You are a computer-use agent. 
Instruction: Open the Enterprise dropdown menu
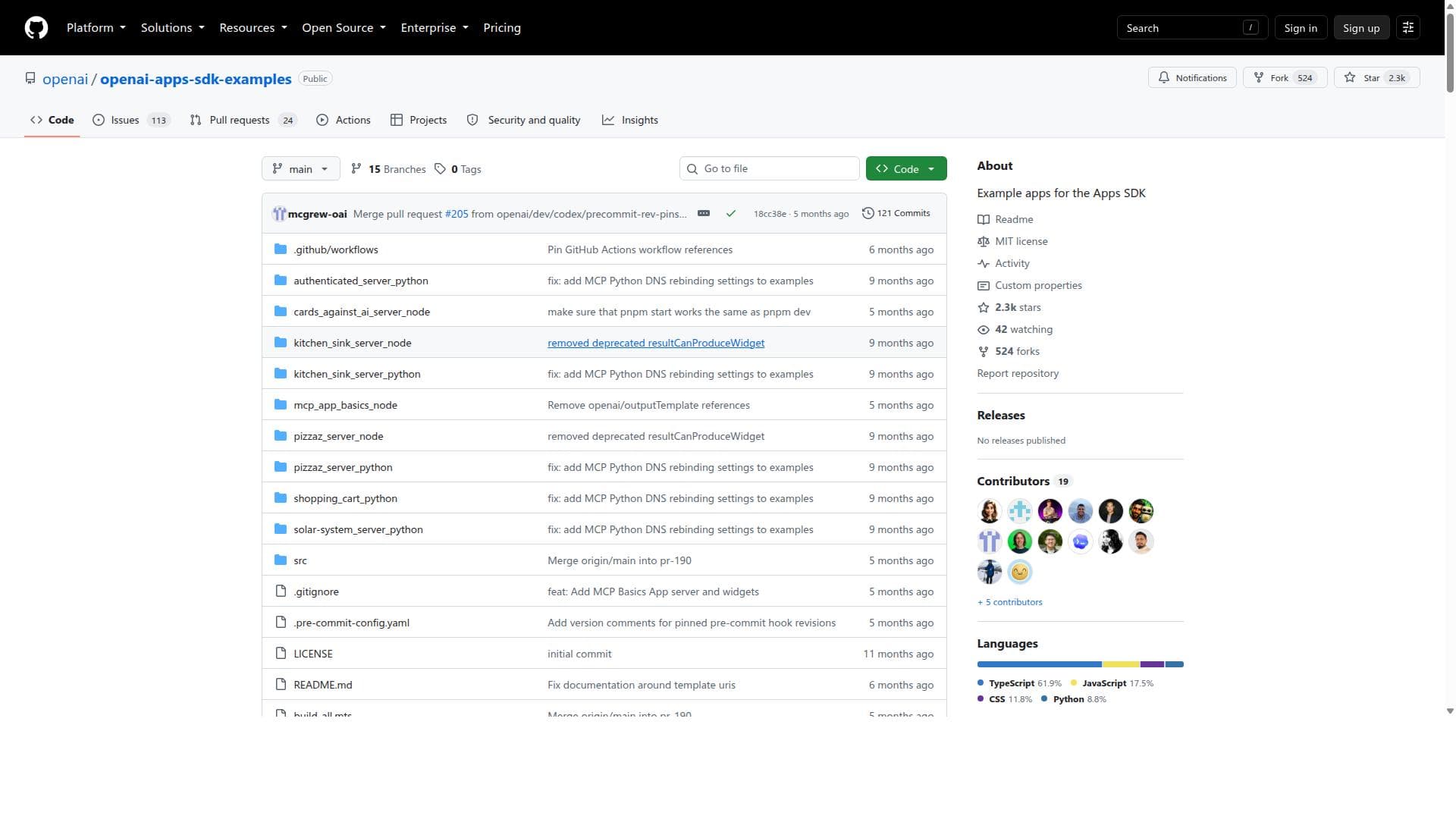pyautogui.click(x=435, y=28)
